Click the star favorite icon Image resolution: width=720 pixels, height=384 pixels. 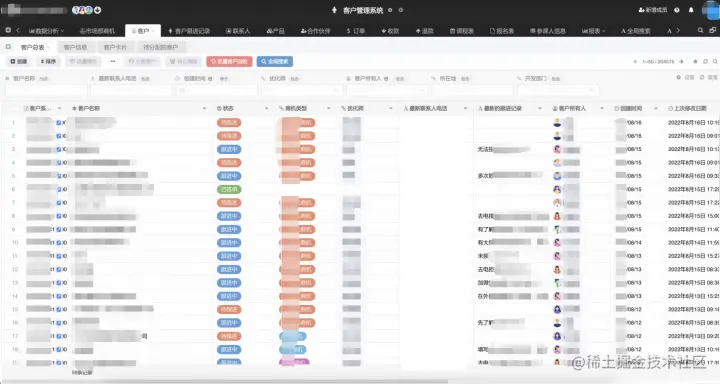pos(695,62)
